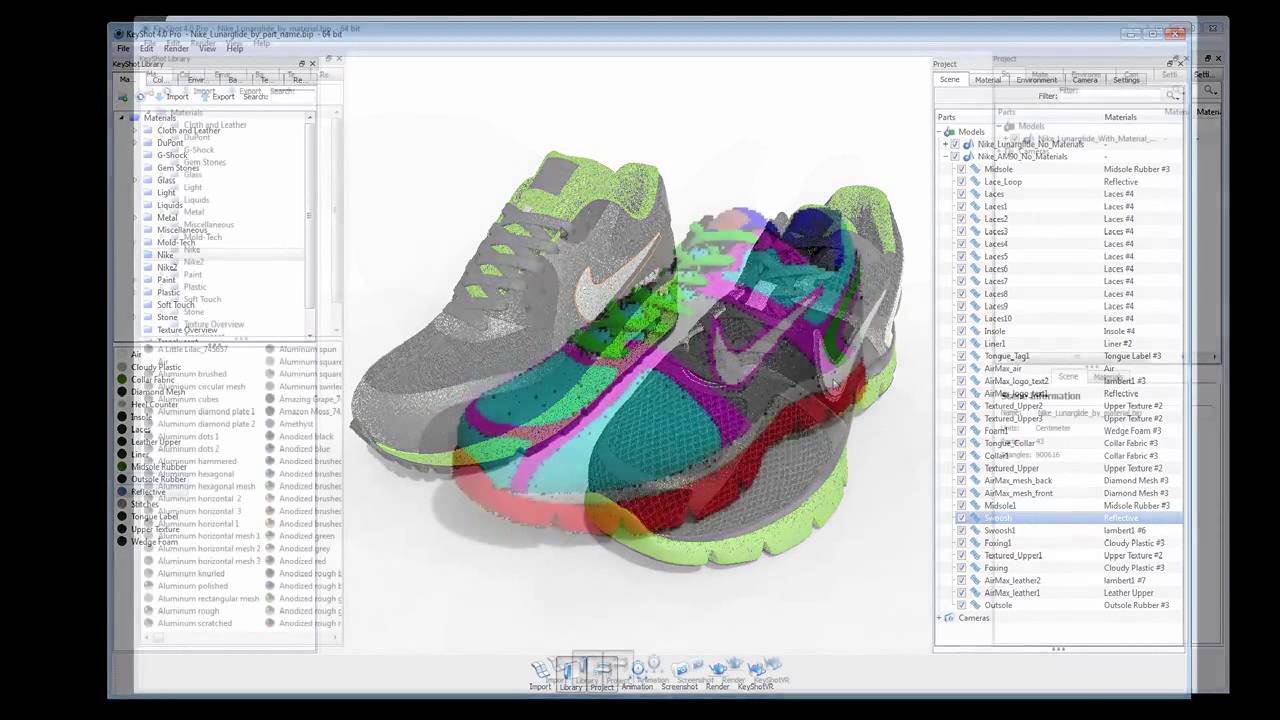
Task: Toggle the Outsole part checkbox
Action: [x=961, y=605]
